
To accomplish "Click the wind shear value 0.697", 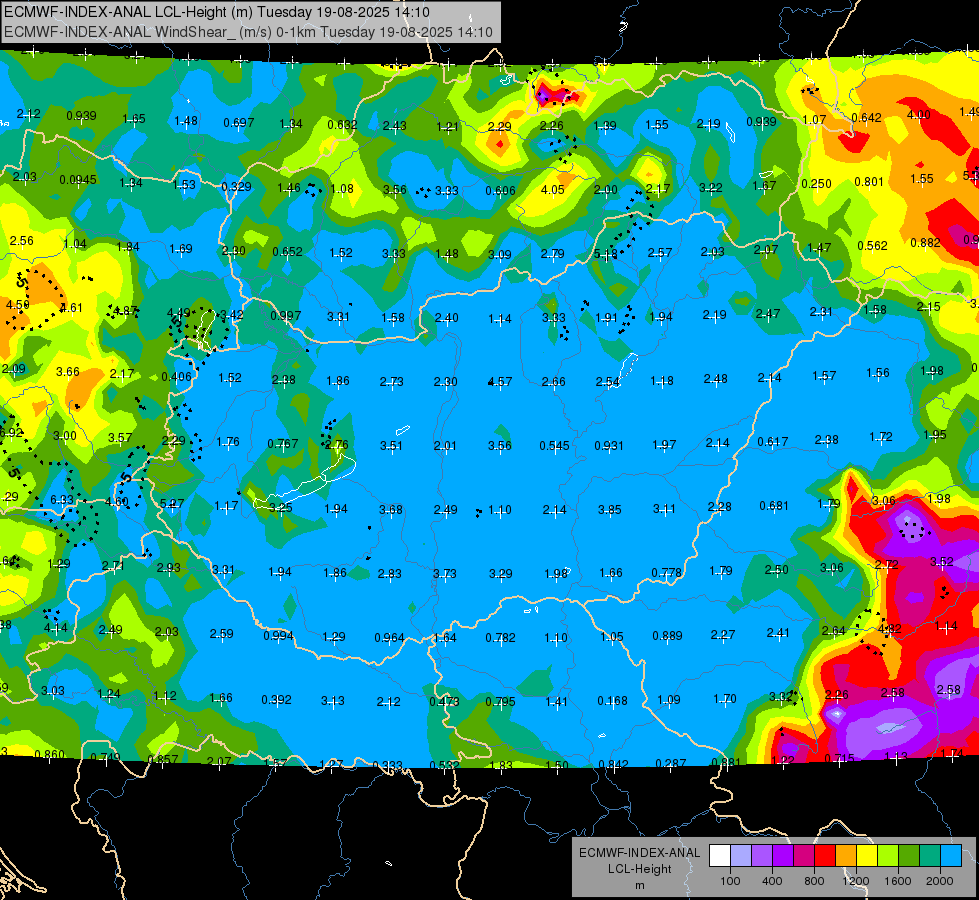I will 239,123.
